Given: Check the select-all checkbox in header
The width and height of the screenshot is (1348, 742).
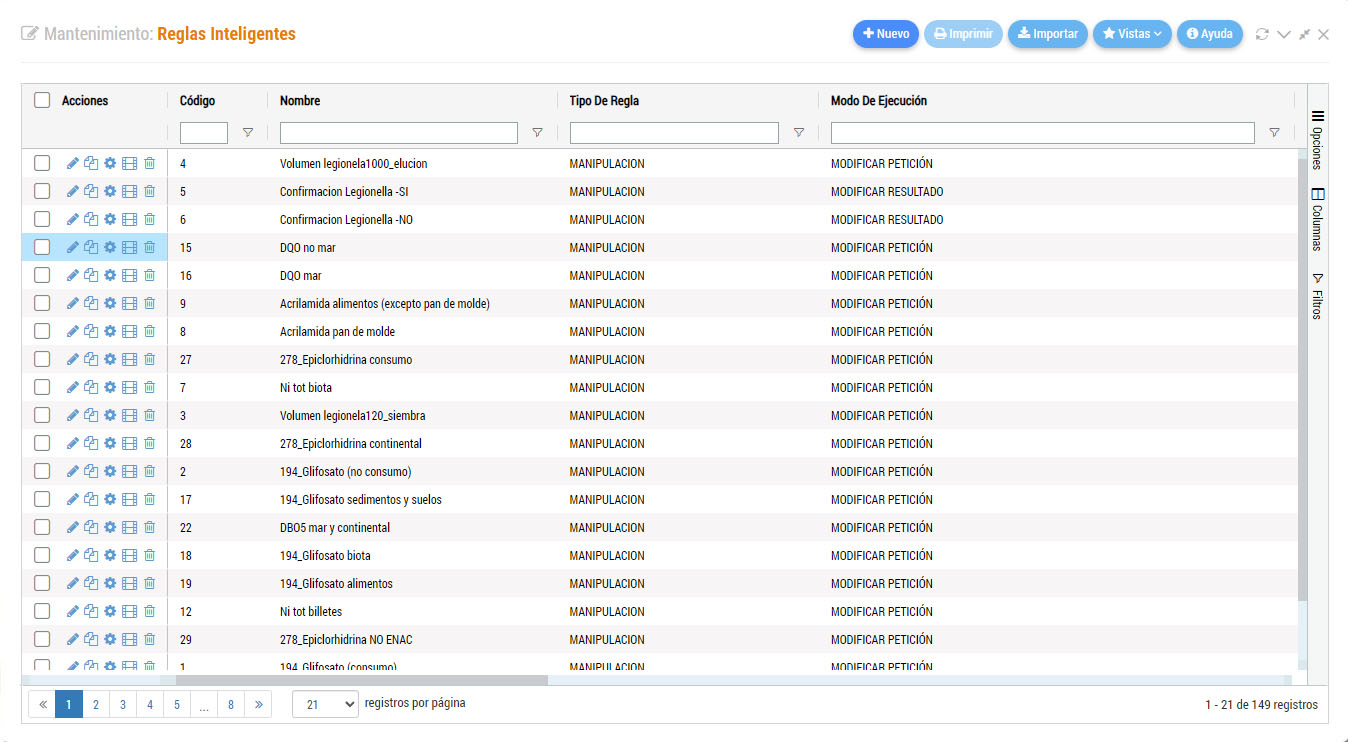Looking at the screenshot, I should [x=42, y=100].
